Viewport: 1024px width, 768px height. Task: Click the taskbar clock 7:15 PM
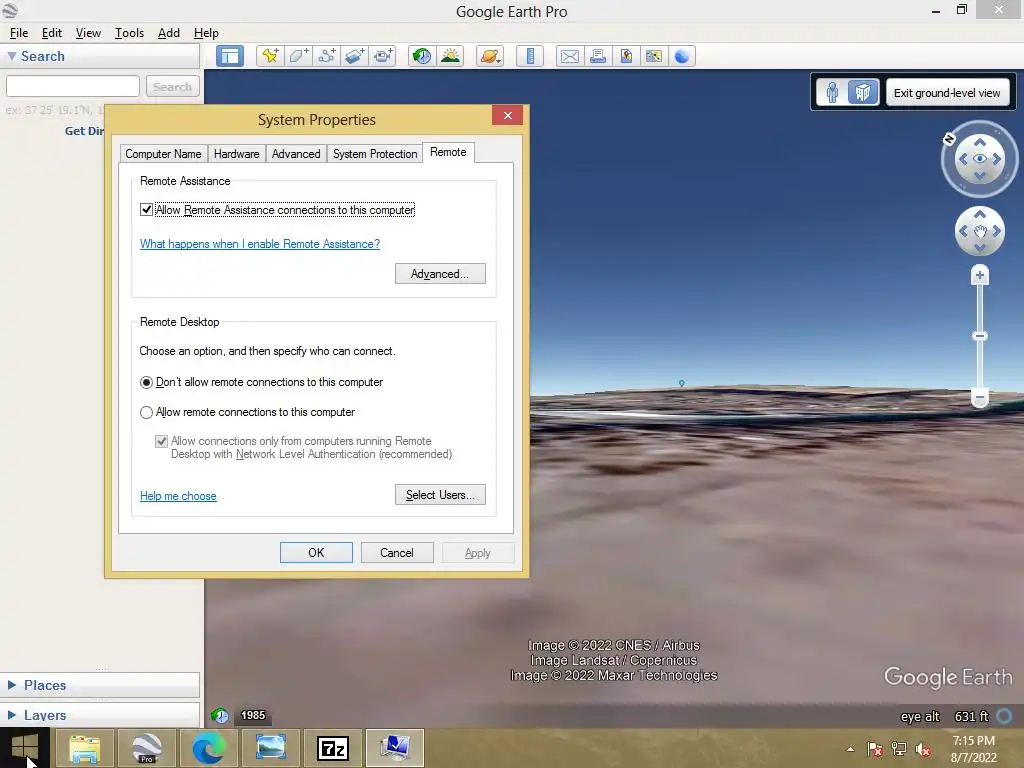pos(973,741)
